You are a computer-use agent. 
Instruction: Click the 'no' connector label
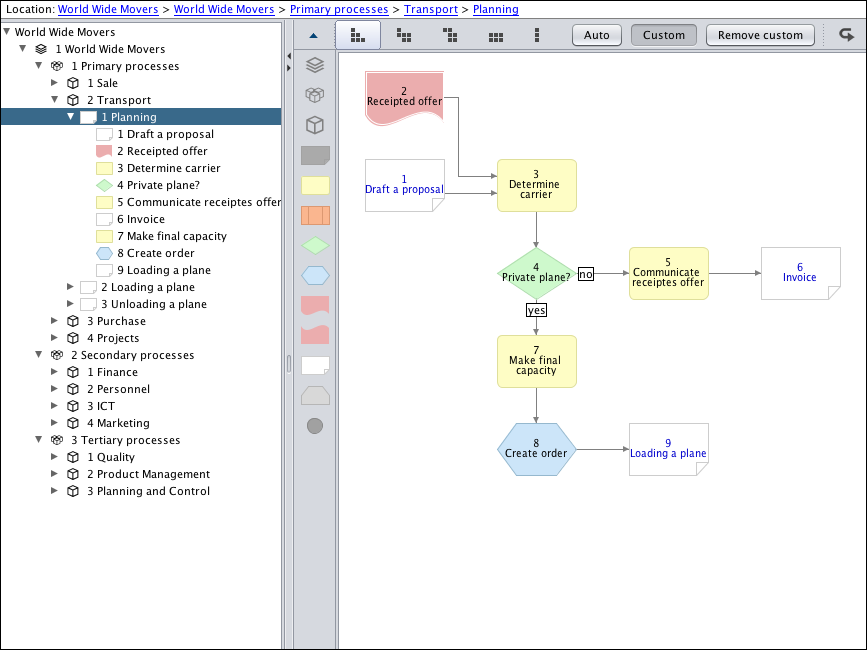pyautogui.click(x=586, y=274)
